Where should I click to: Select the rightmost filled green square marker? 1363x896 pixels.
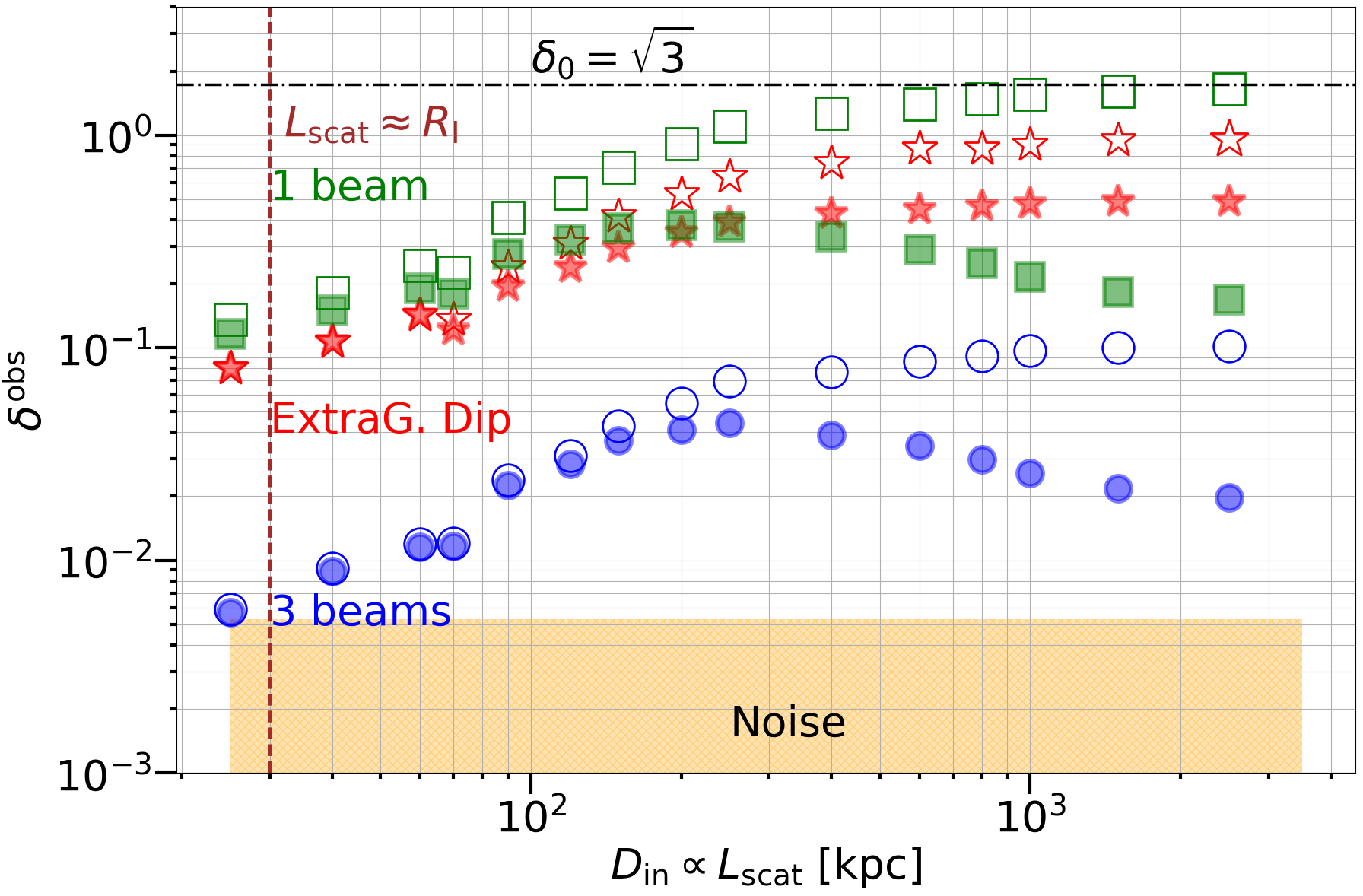[x=1229, y=300]
